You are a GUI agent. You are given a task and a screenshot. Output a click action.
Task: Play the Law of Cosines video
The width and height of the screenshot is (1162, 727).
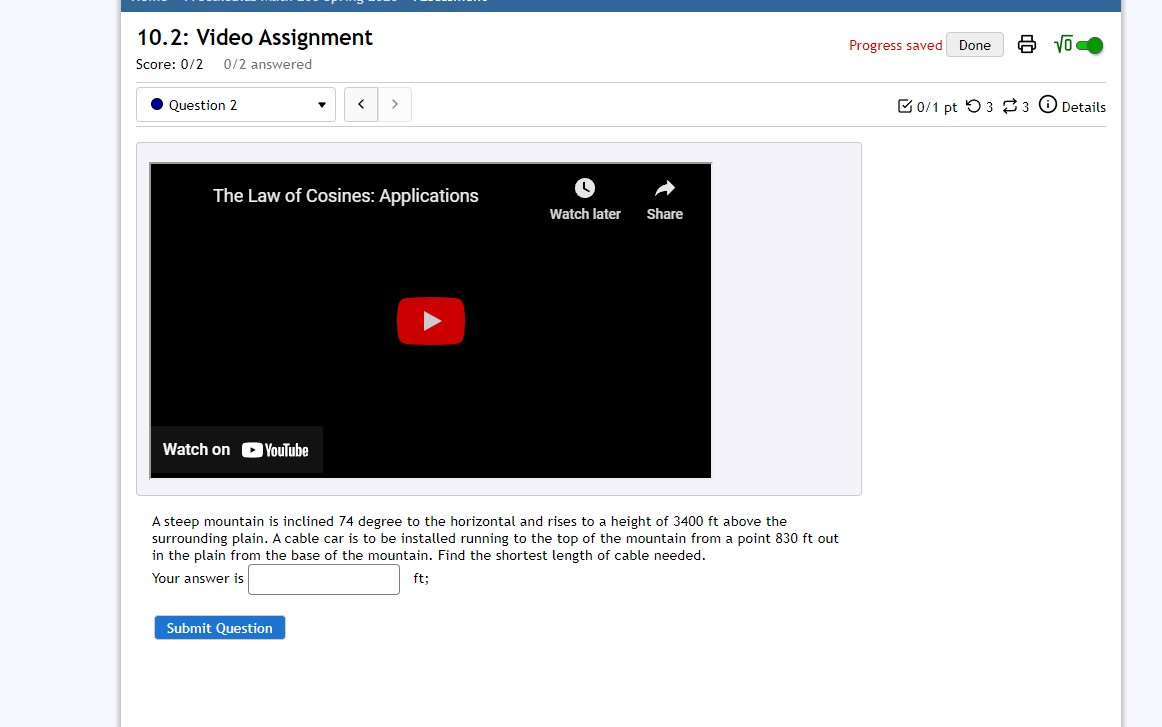pos(431,321)
